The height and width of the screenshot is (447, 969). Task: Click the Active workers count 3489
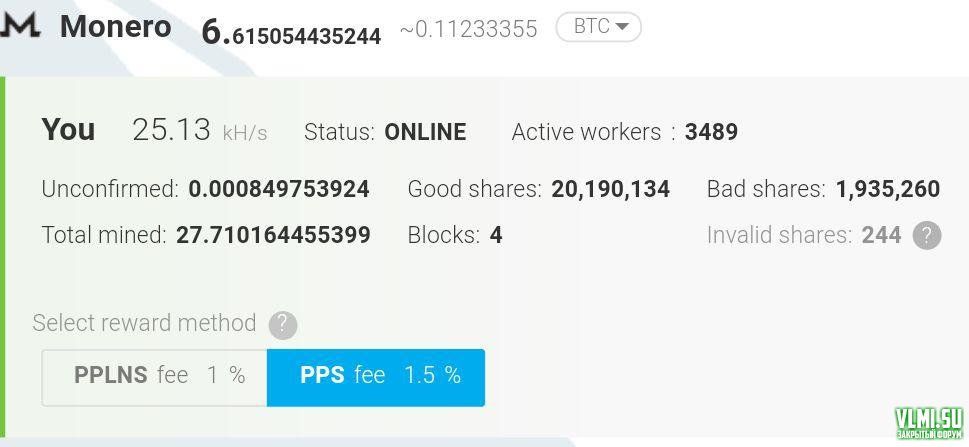coord(711,132)
